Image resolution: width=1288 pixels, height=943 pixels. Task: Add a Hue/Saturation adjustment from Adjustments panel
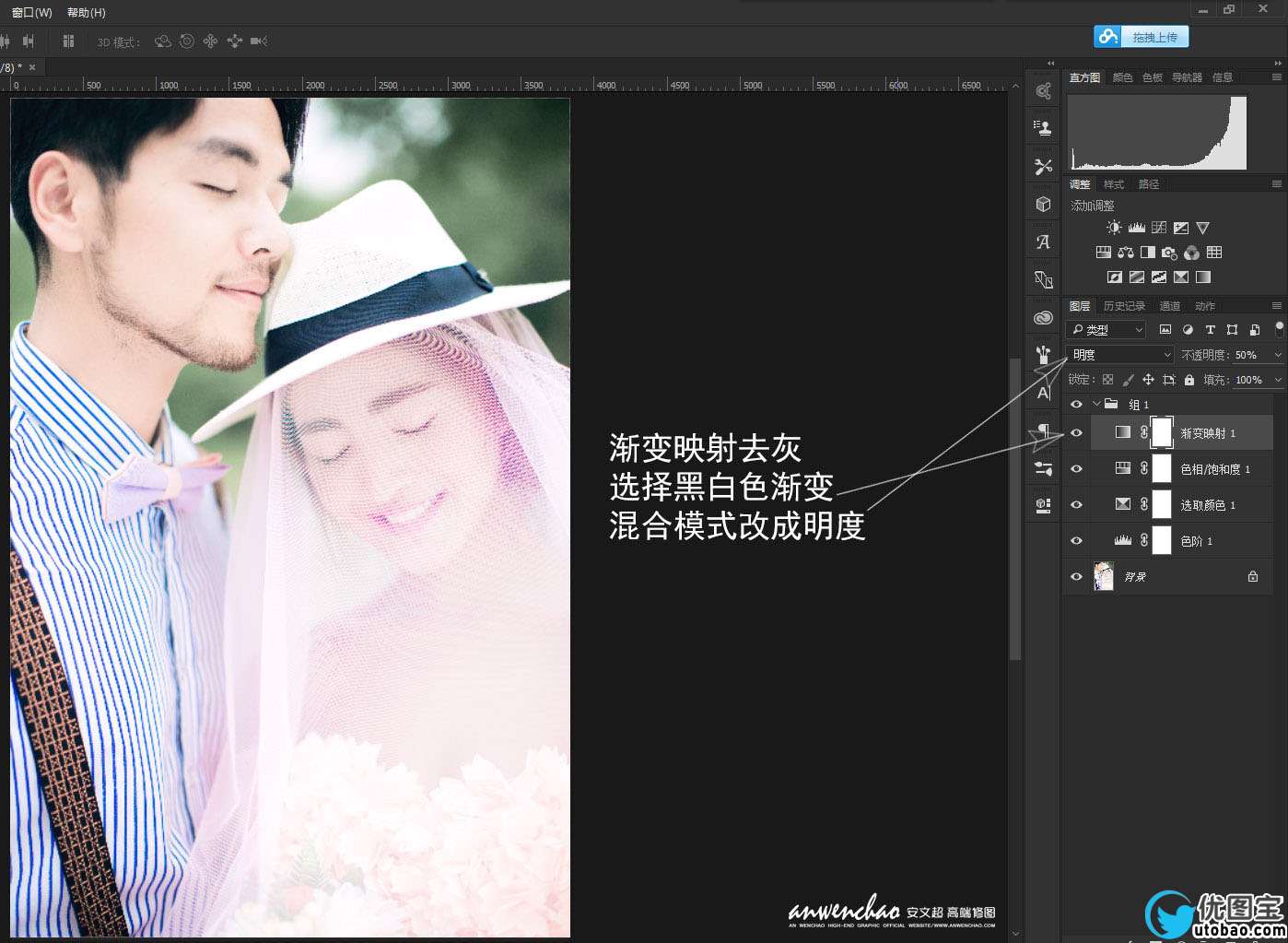point(1103,252)
